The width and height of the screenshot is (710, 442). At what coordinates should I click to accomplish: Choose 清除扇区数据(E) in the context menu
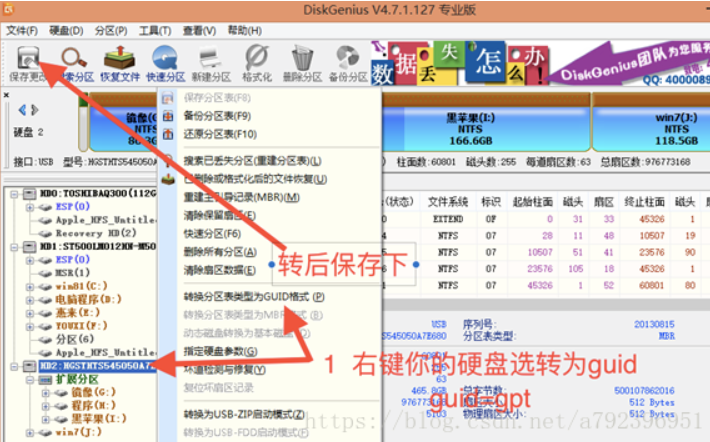(x=220, y=270)
